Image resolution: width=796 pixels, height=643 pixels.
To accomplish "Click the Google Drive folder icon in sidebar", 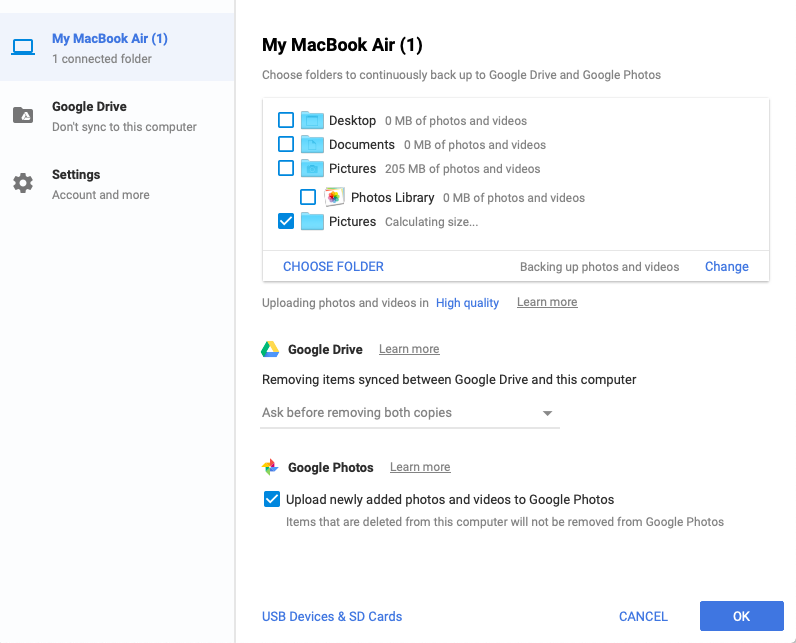I will [x=23, y=115].
